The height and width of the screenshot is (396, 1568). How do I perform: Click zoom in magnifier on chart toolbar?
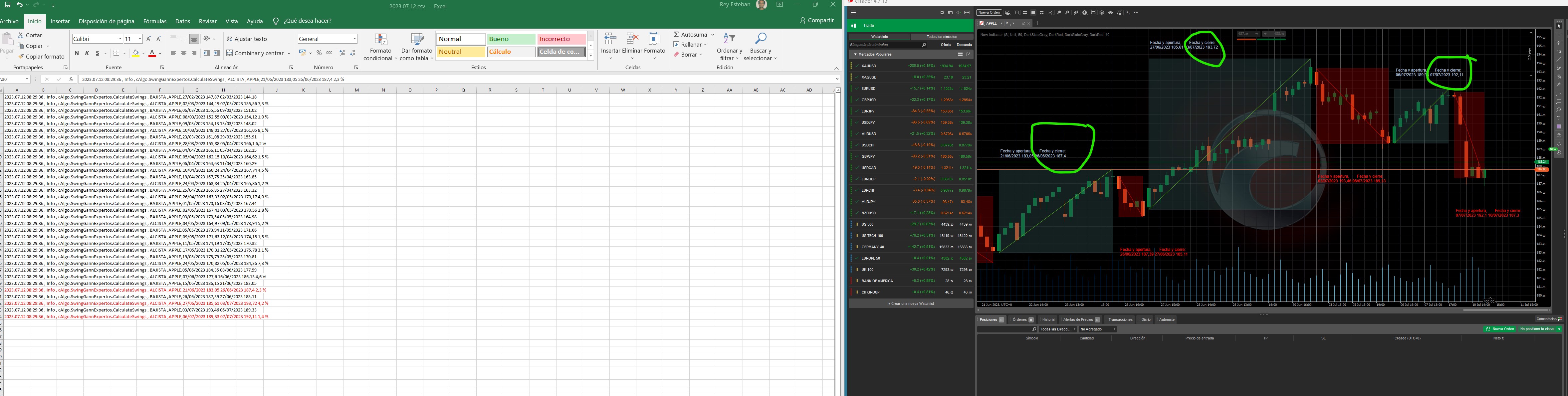[1067, 12]
